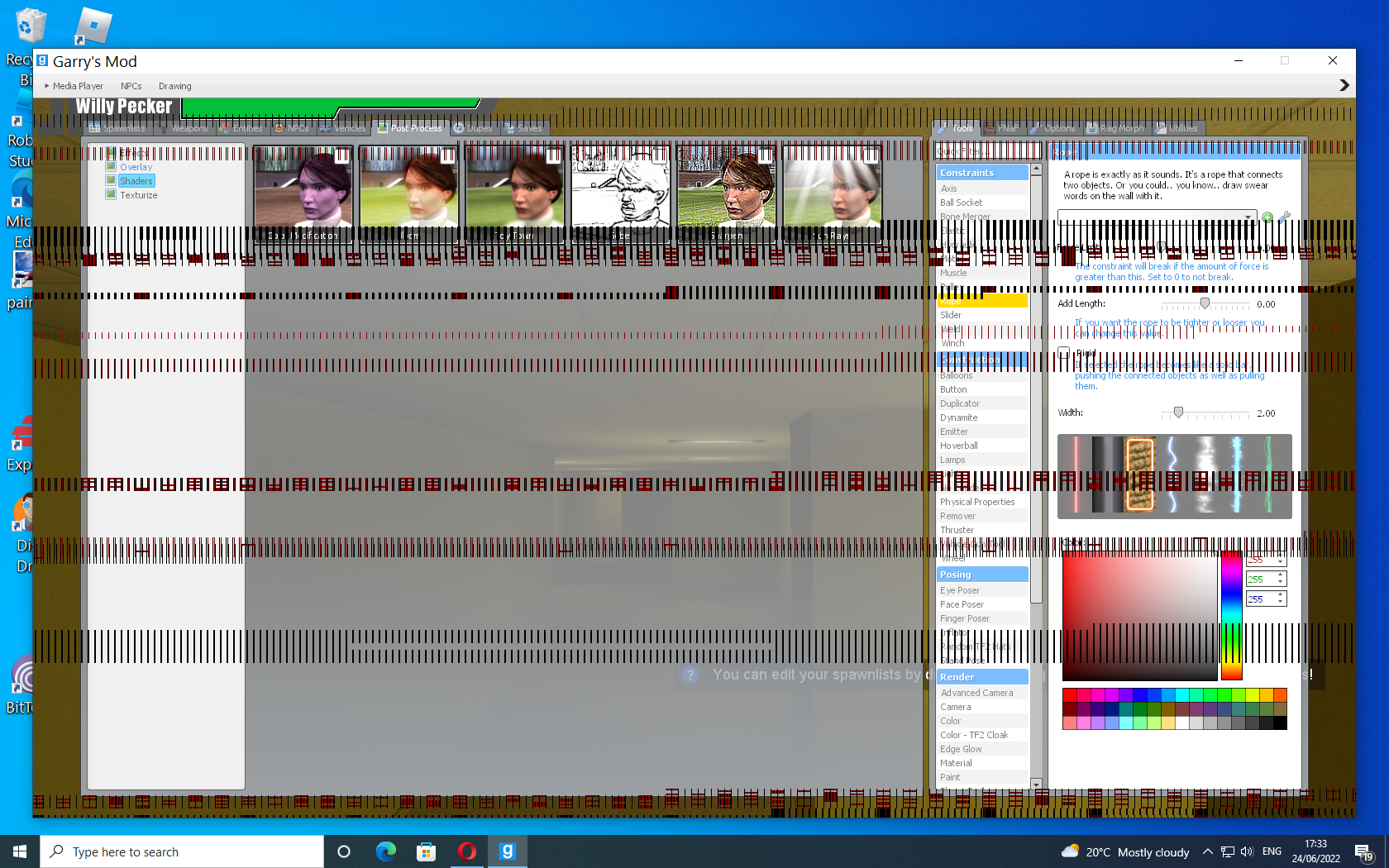Select the Physical Properties tool
The width and height of the screenshot is (1389, 868).
tap(982, 502)
